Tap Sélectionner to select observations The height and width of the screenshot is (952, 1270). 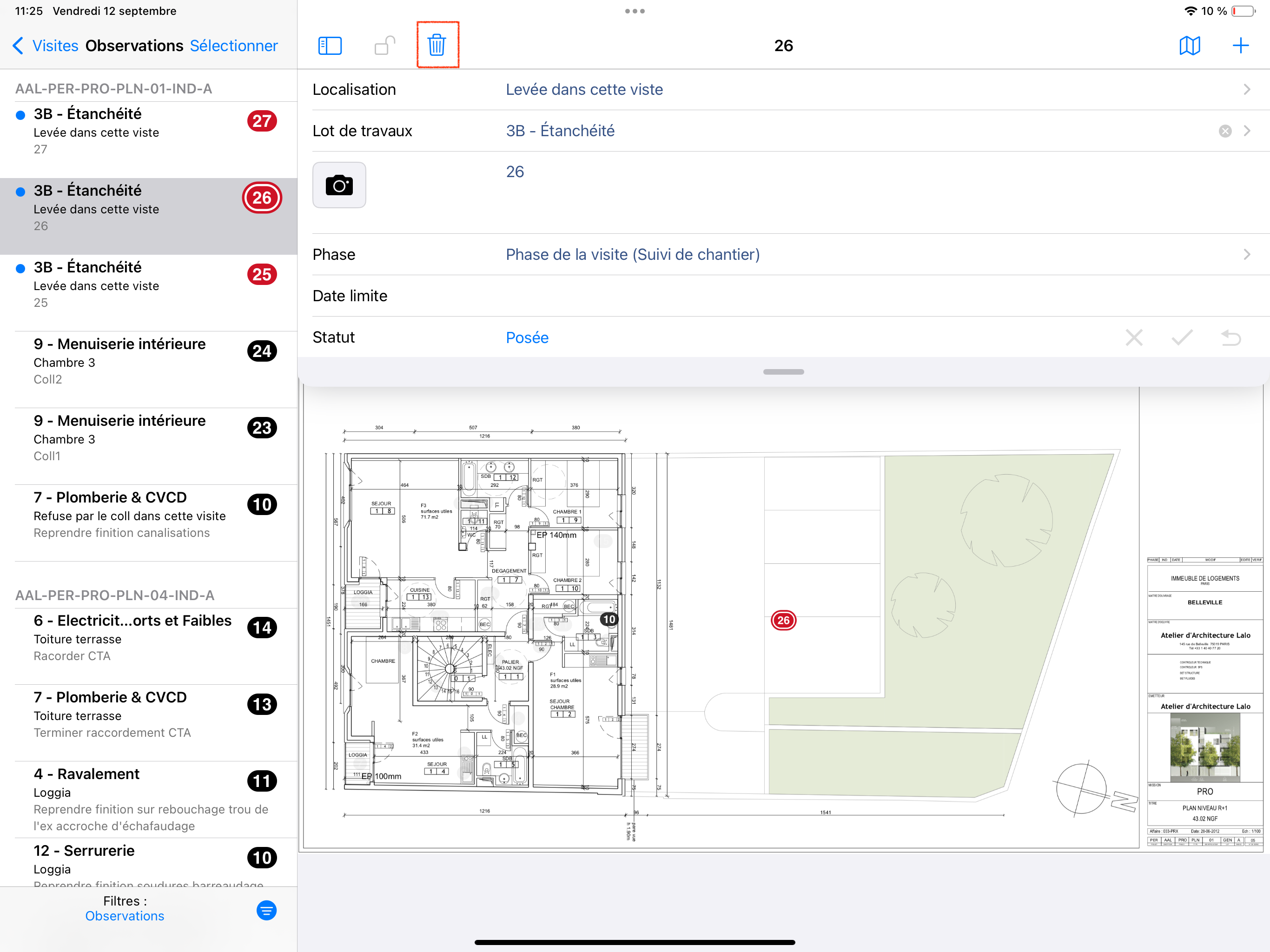[x=234, y=46]
